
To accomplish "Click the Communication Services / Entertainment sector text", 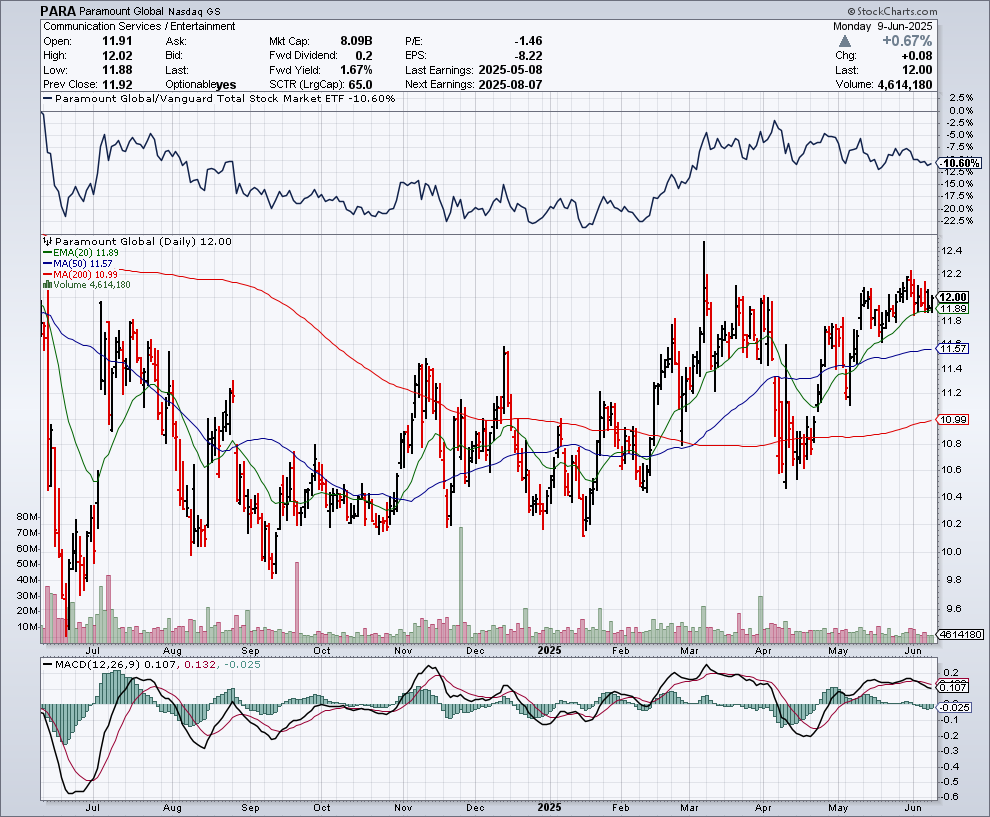I will 139,27.
